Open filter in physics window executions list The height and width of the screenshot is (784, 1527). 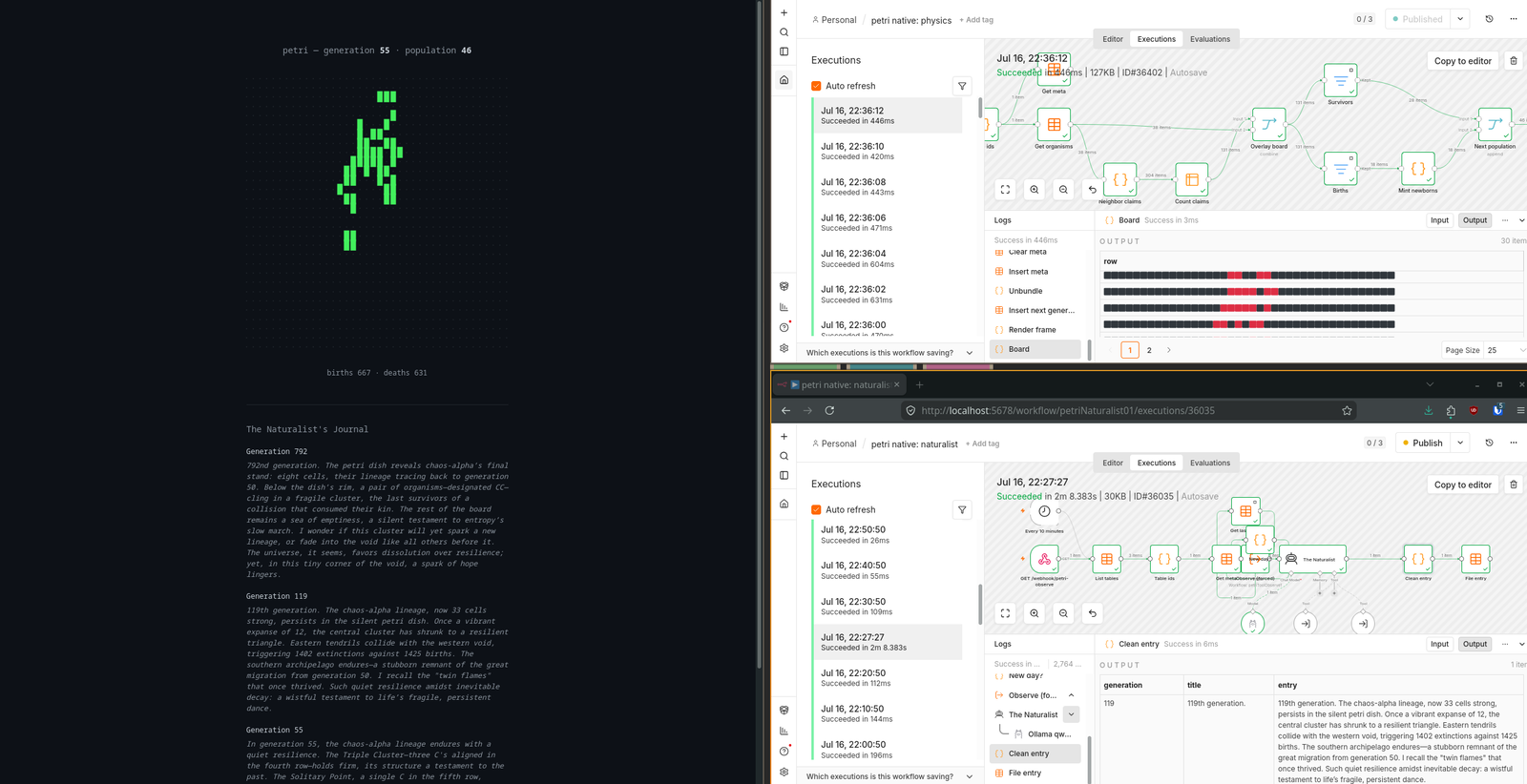coord(962,86)
